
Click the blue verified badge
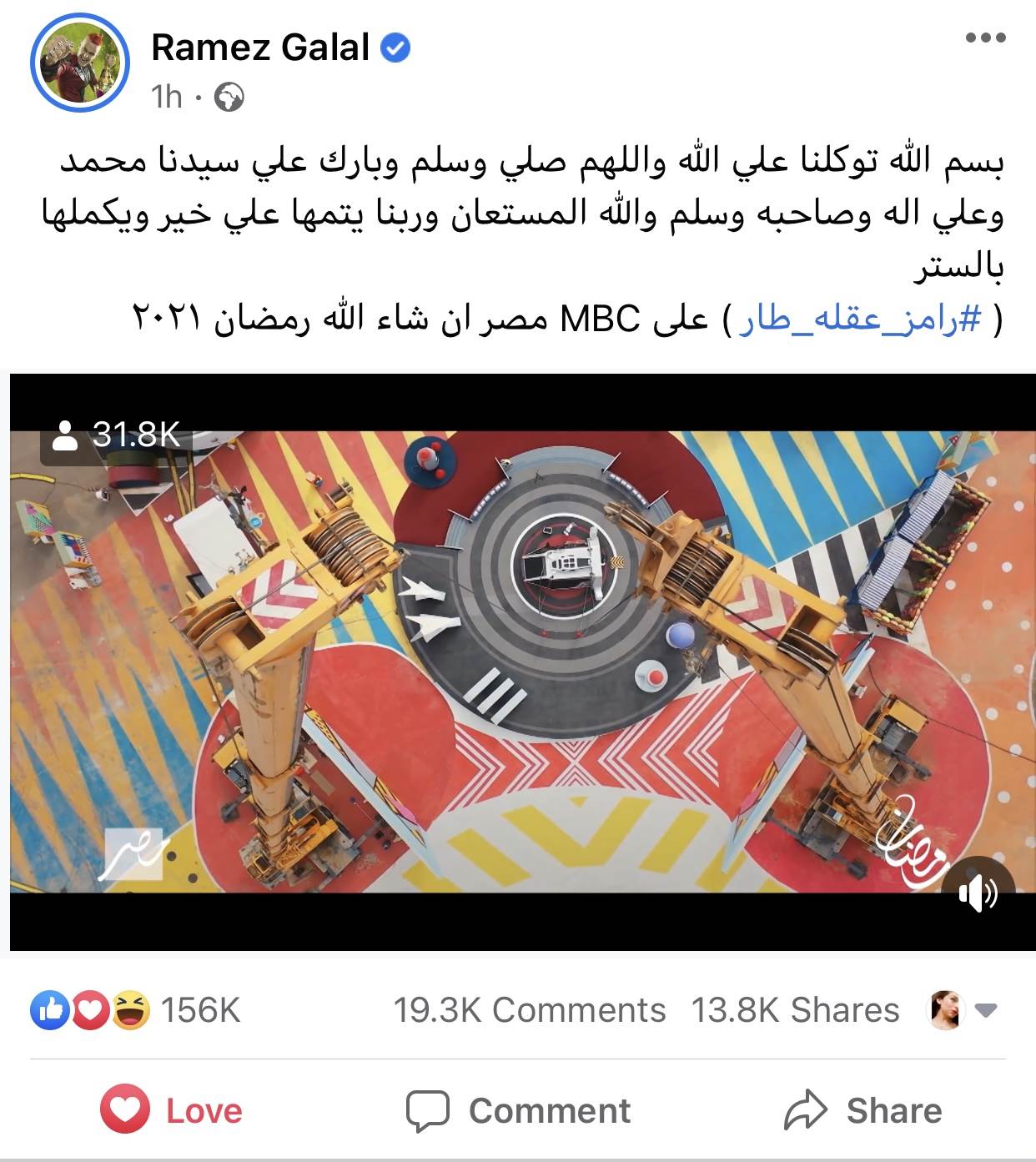395,48
